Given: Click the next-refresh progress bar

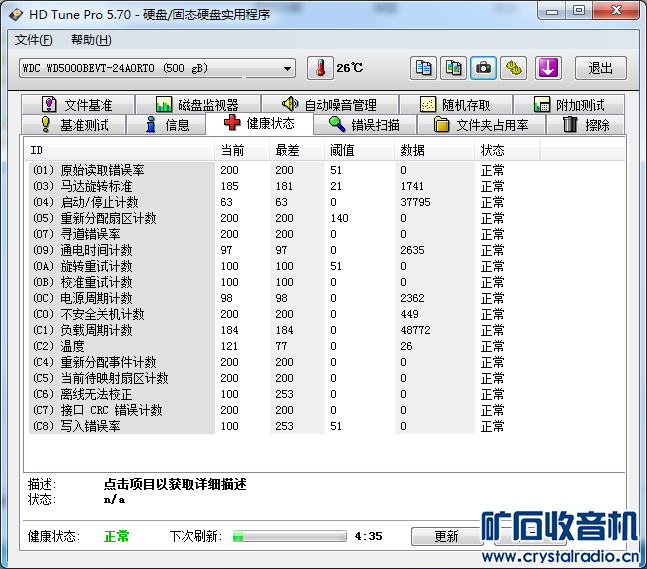Looking at the screenshot, I should click(x=290, y=536).
